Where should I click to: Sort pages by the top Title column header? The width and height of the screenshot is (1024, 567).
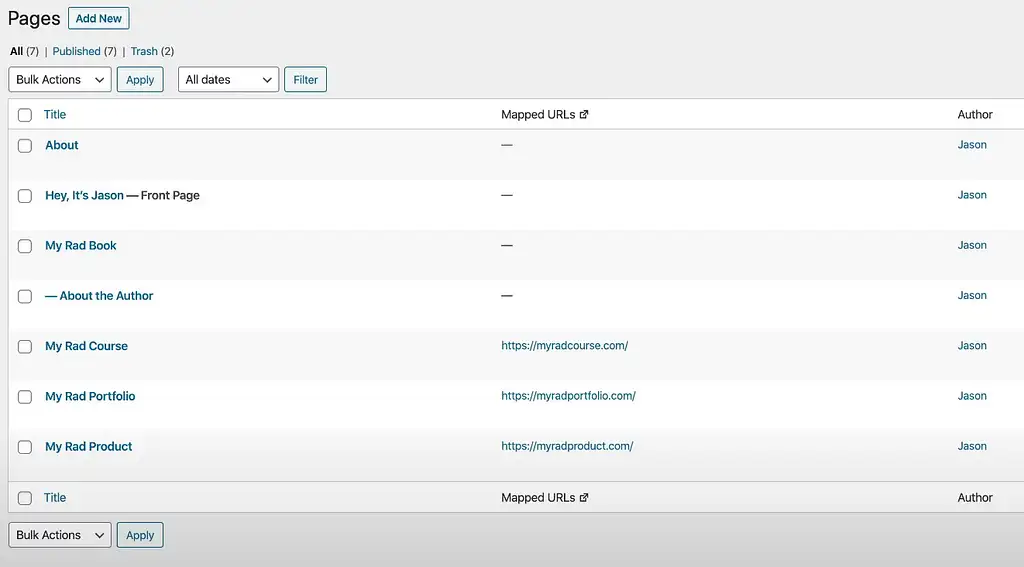tap(55, 114)
